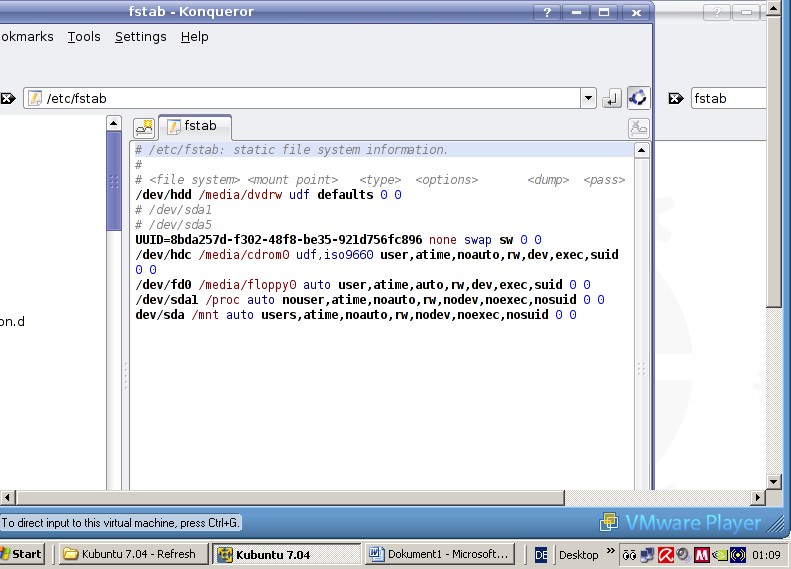
Task: Open the Settings menu
Action: click(140, 37)
